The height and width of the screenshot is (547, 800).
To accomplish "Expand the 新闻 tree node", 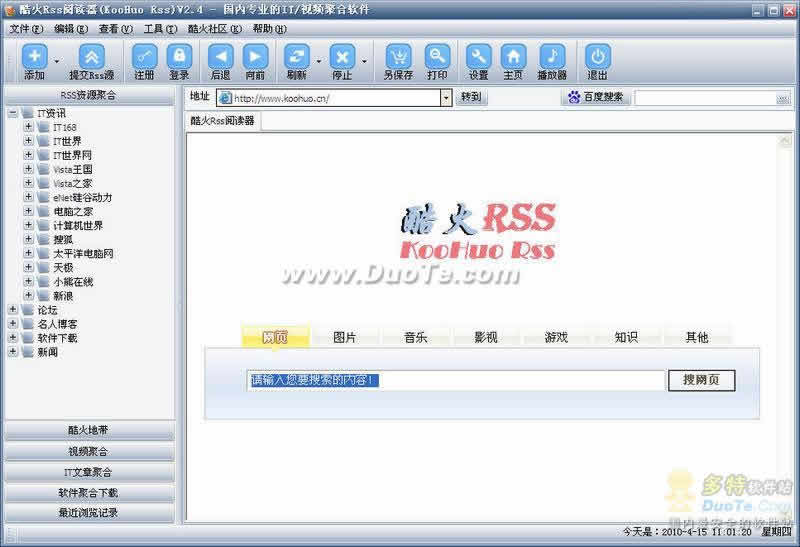I will click(13, 352).
